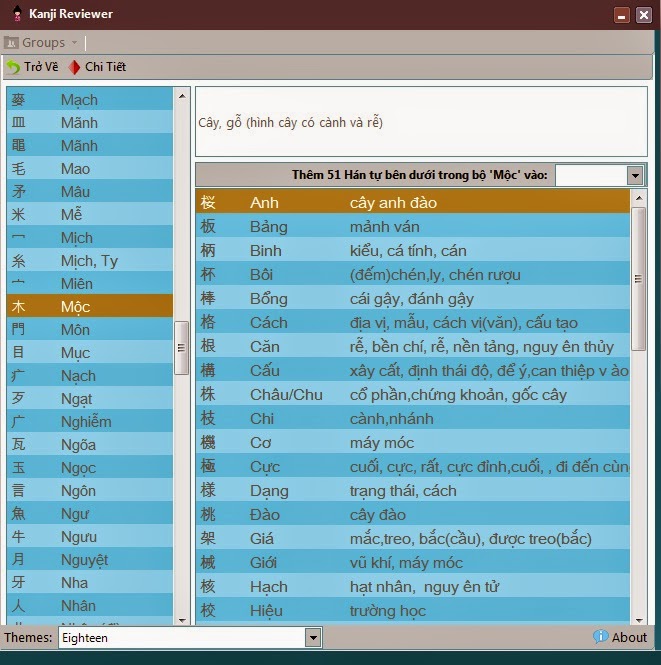The width and height of the screenshot is (661, 665).
Task: Select the Mao radical row
Action: pyautogui.click(x=90, y=169)
